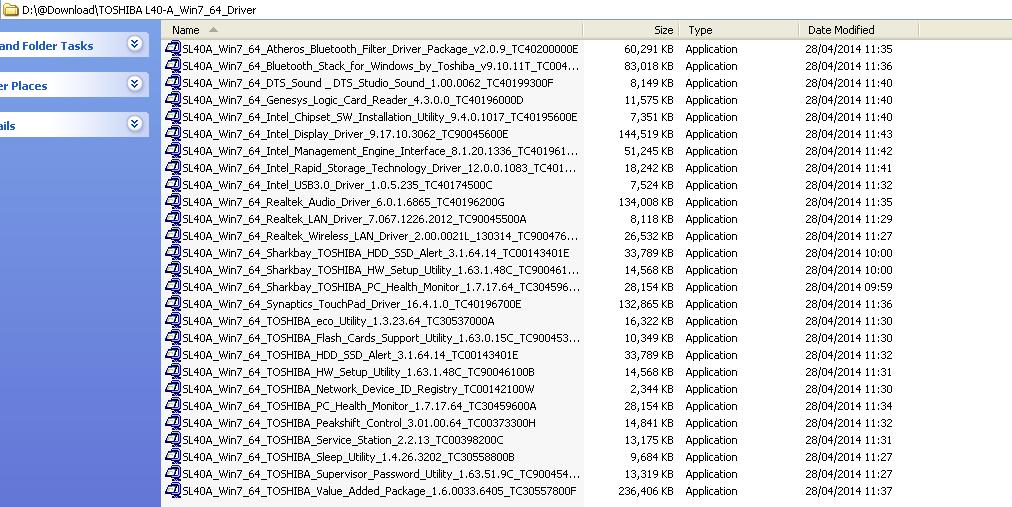Click the Atheros Bluetooth Filter Driver file icon
Screen dimensions: 1012x507
(x=173, y=48)
